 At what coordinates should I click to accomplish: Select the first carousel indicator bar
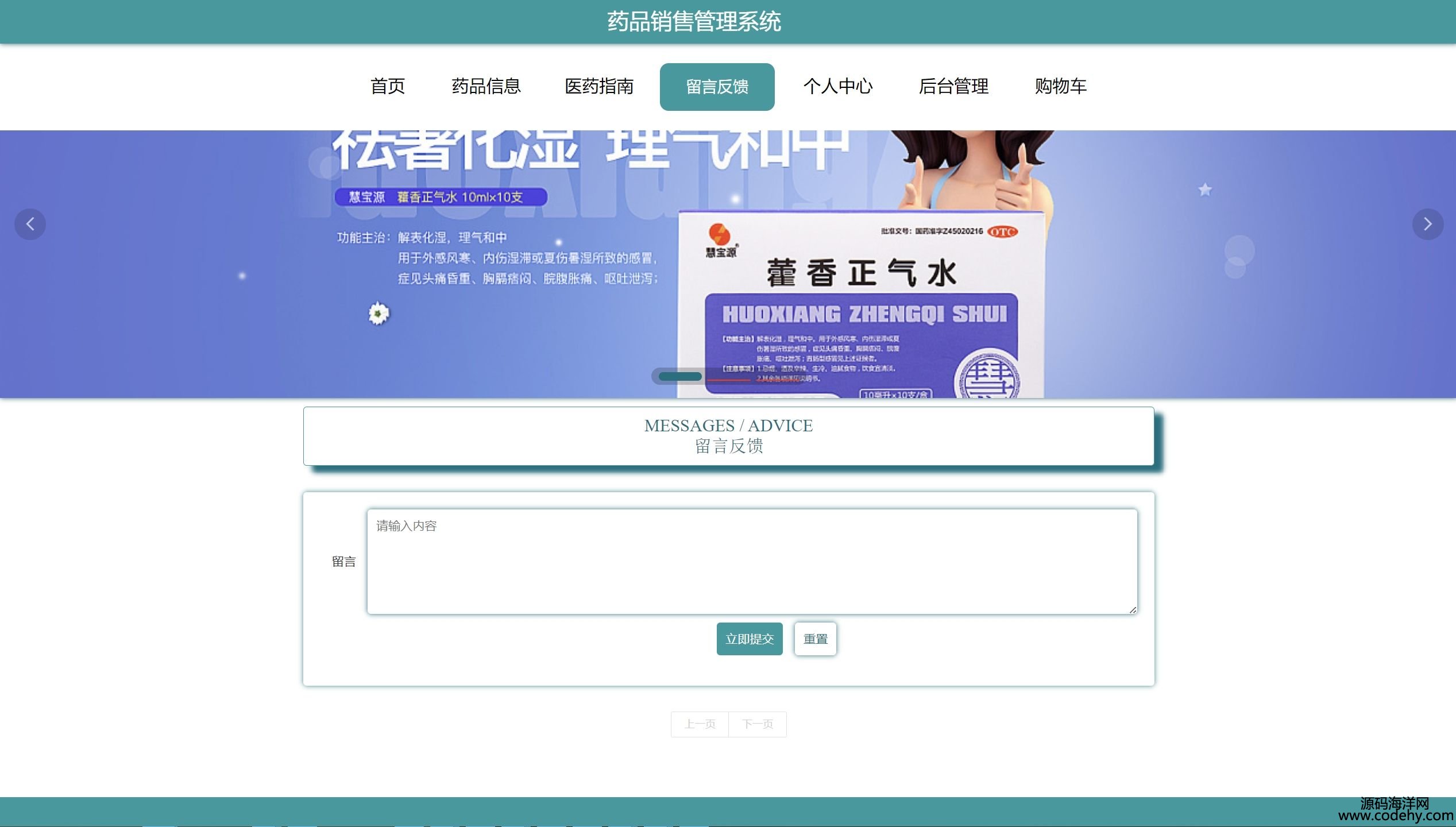point(680,376)
